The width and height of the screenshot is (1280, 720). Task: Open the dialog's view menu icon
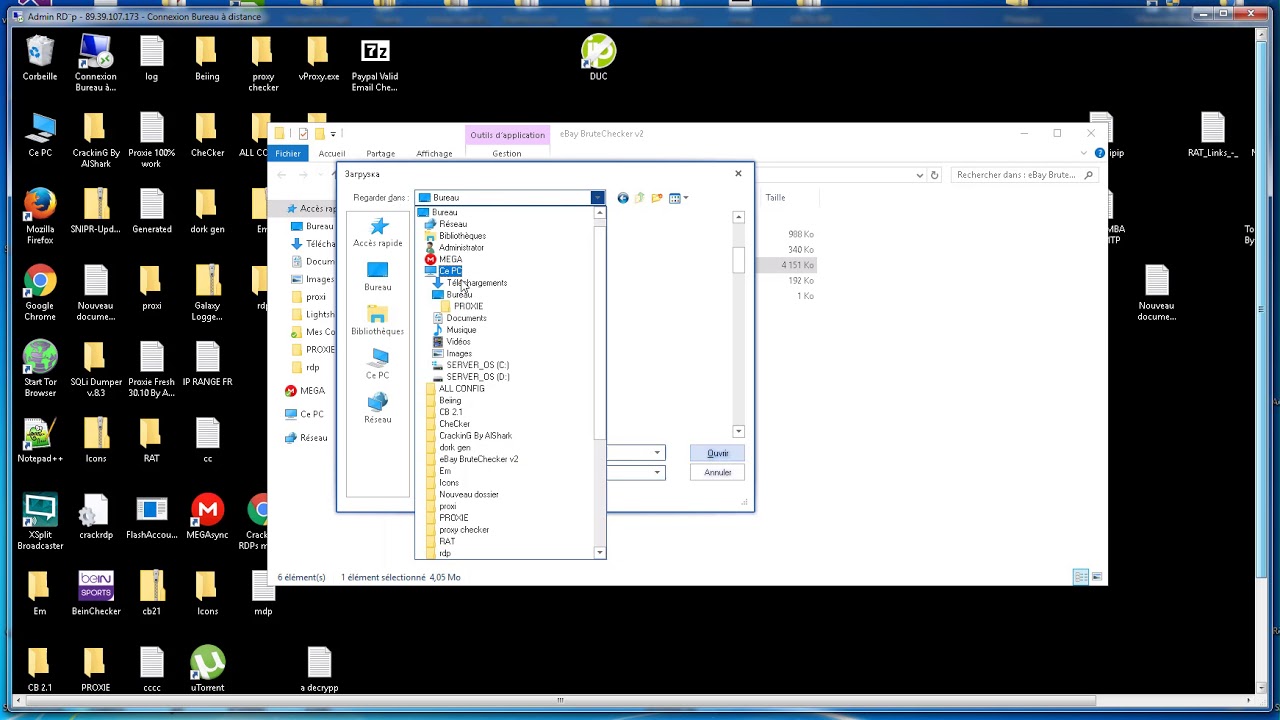(x=674, y=198)
